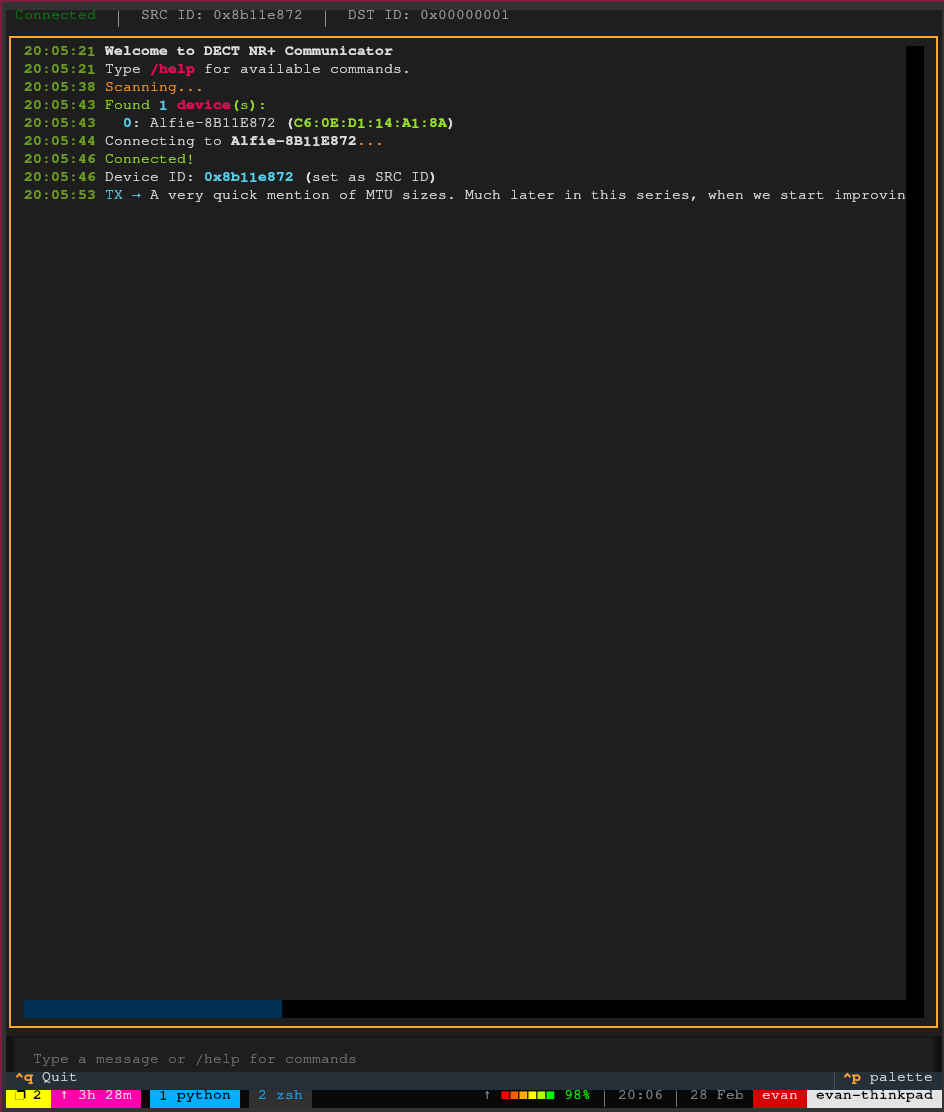Click the Connected status indicator
Image resolution: width=944 pixels, height=1112 pixels.
(55, 15)
